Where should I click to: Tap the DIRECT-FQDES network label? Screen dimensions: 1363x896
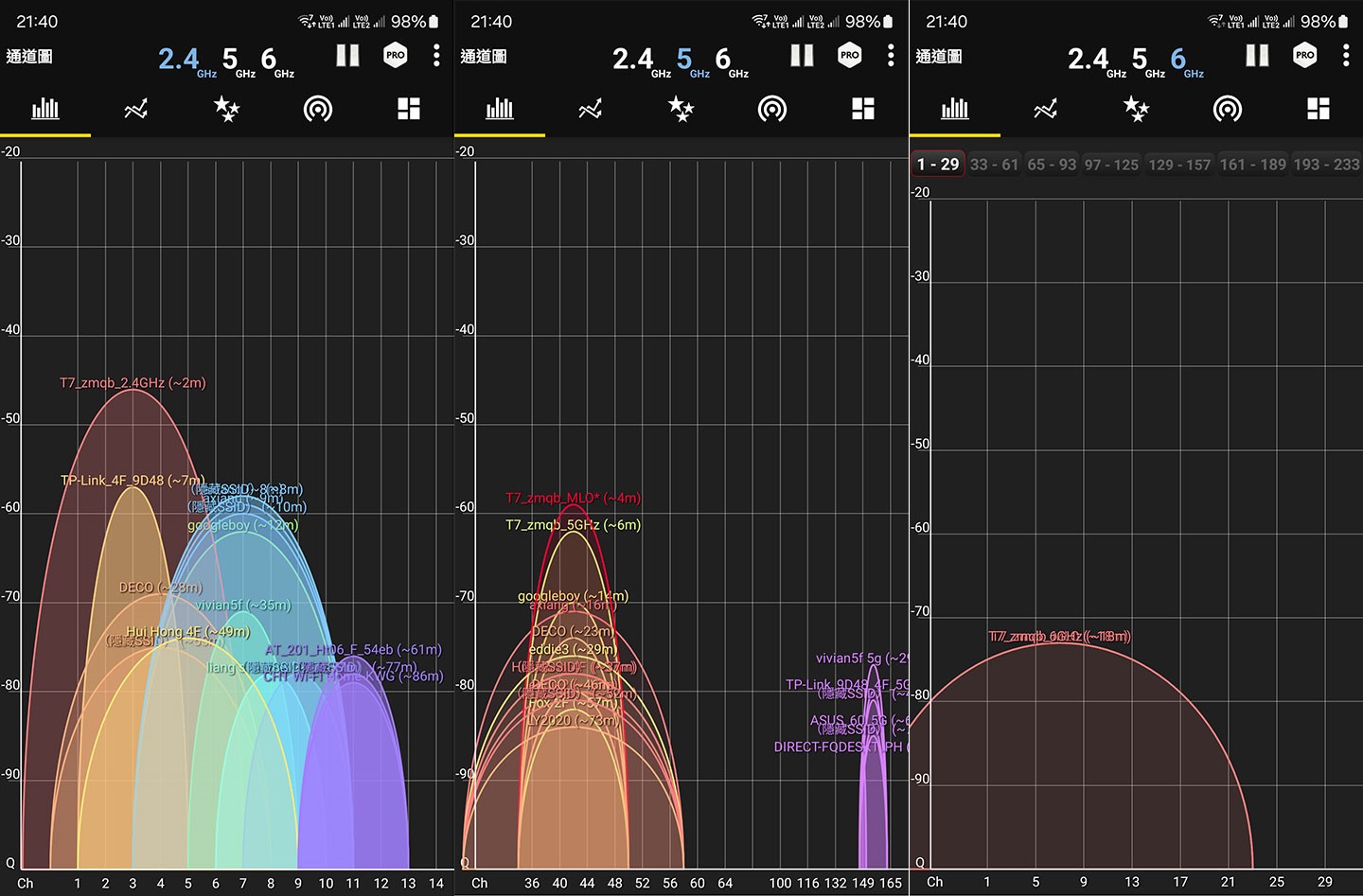pyautogui.click(x=841, y=747)
